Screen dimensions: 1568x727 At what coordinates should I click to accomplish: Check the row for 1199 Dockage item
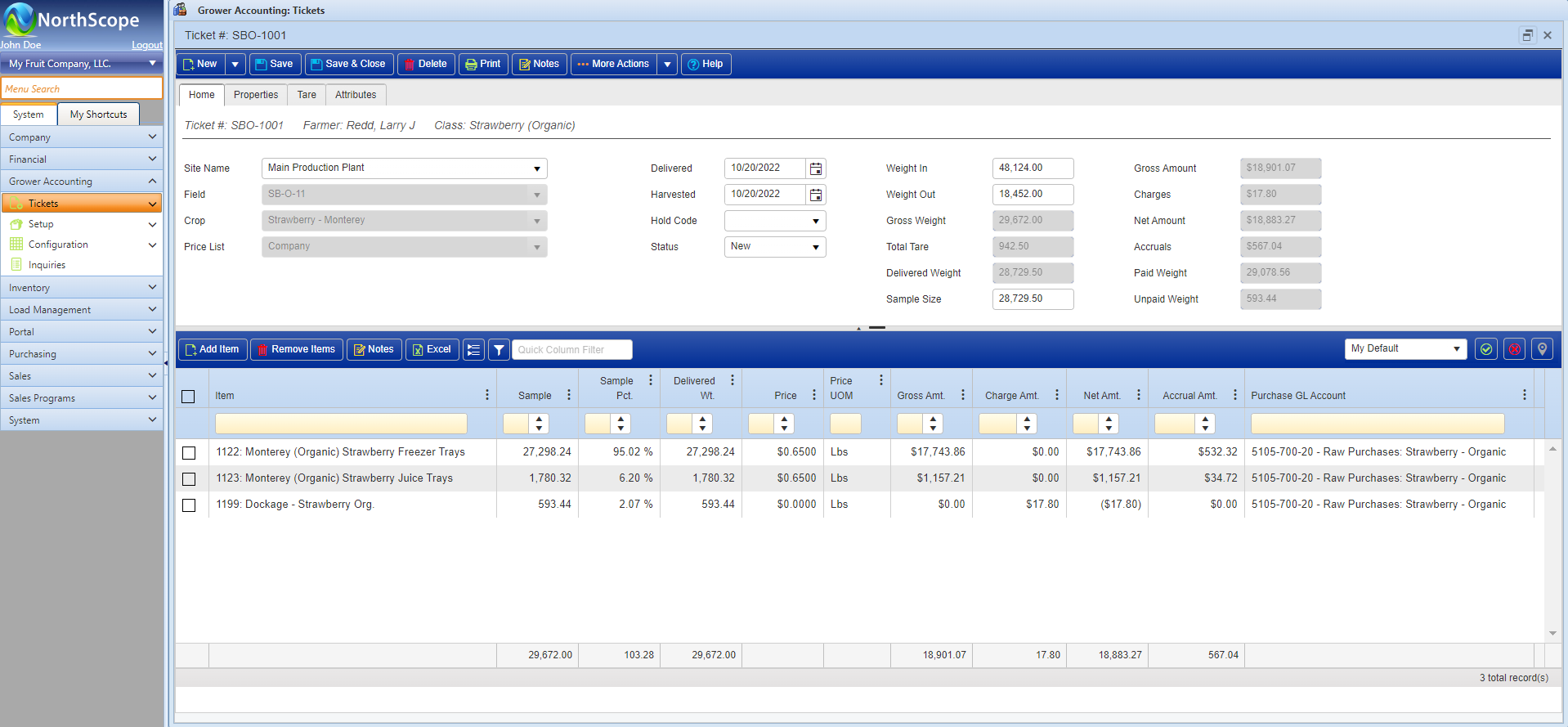(189, 505)
